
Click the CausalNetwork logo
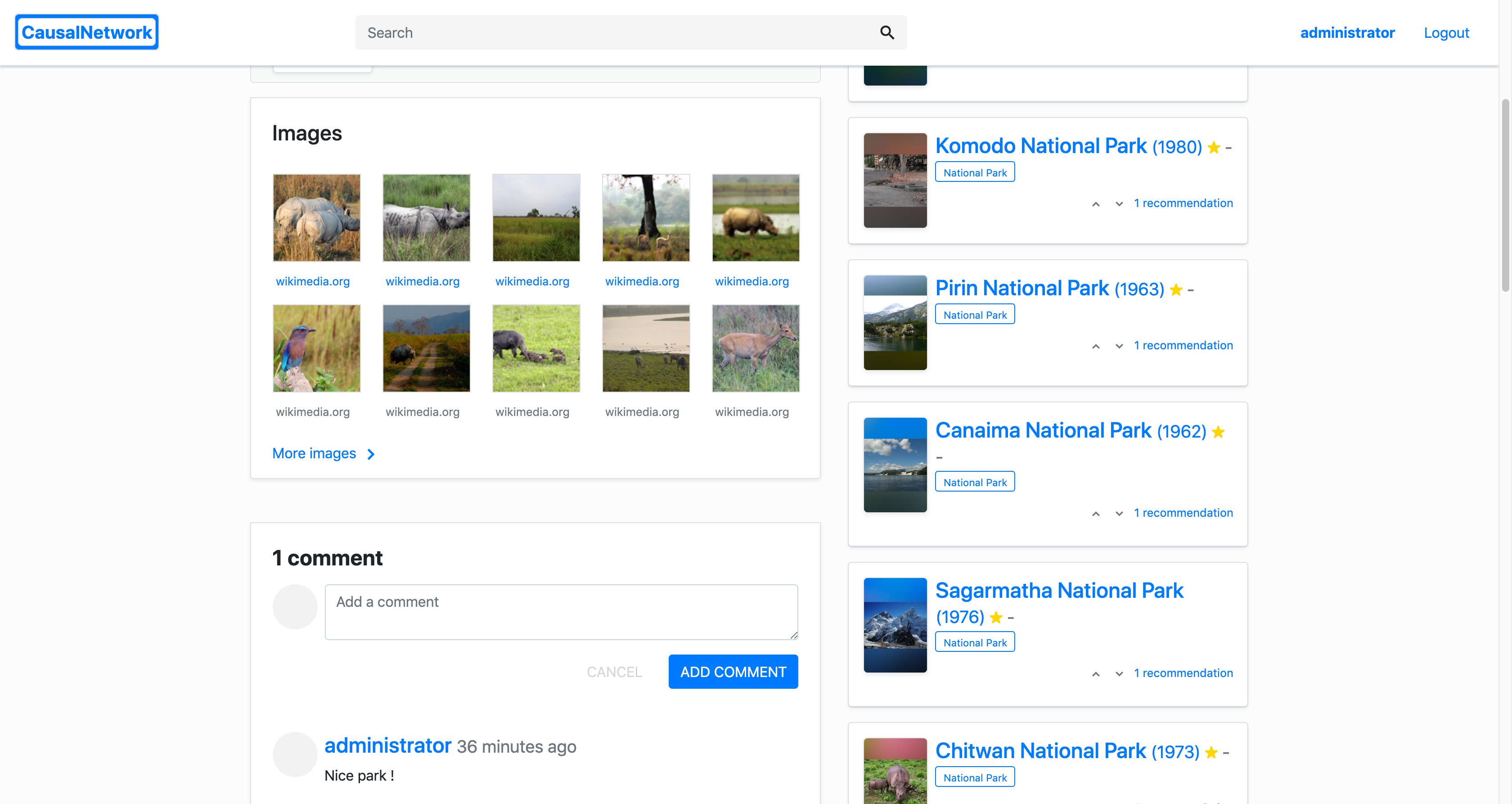pos(86,32)
